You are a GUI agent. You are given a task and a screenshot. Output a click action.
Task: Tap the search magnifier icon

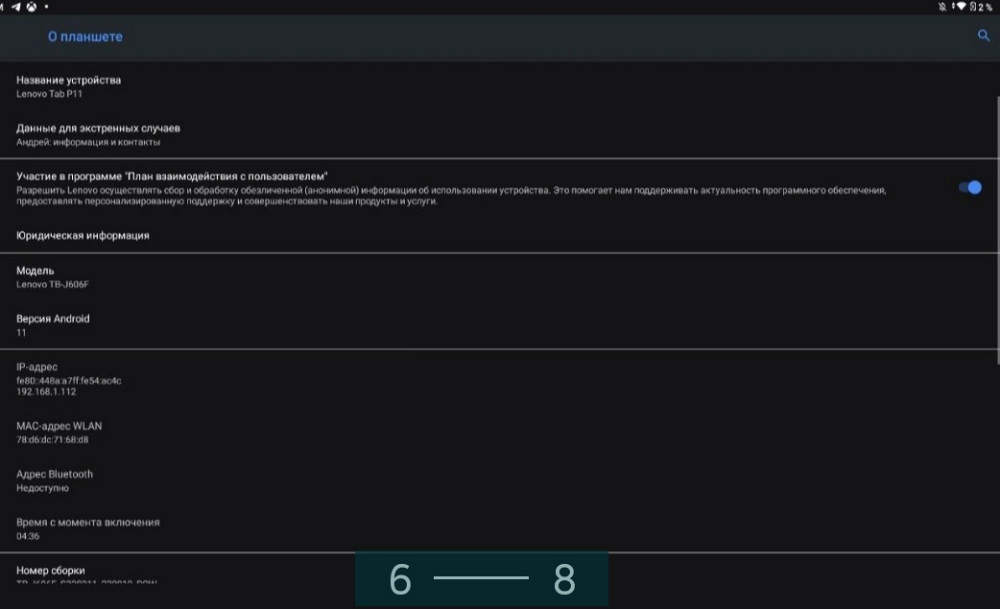tap(983, 36)
